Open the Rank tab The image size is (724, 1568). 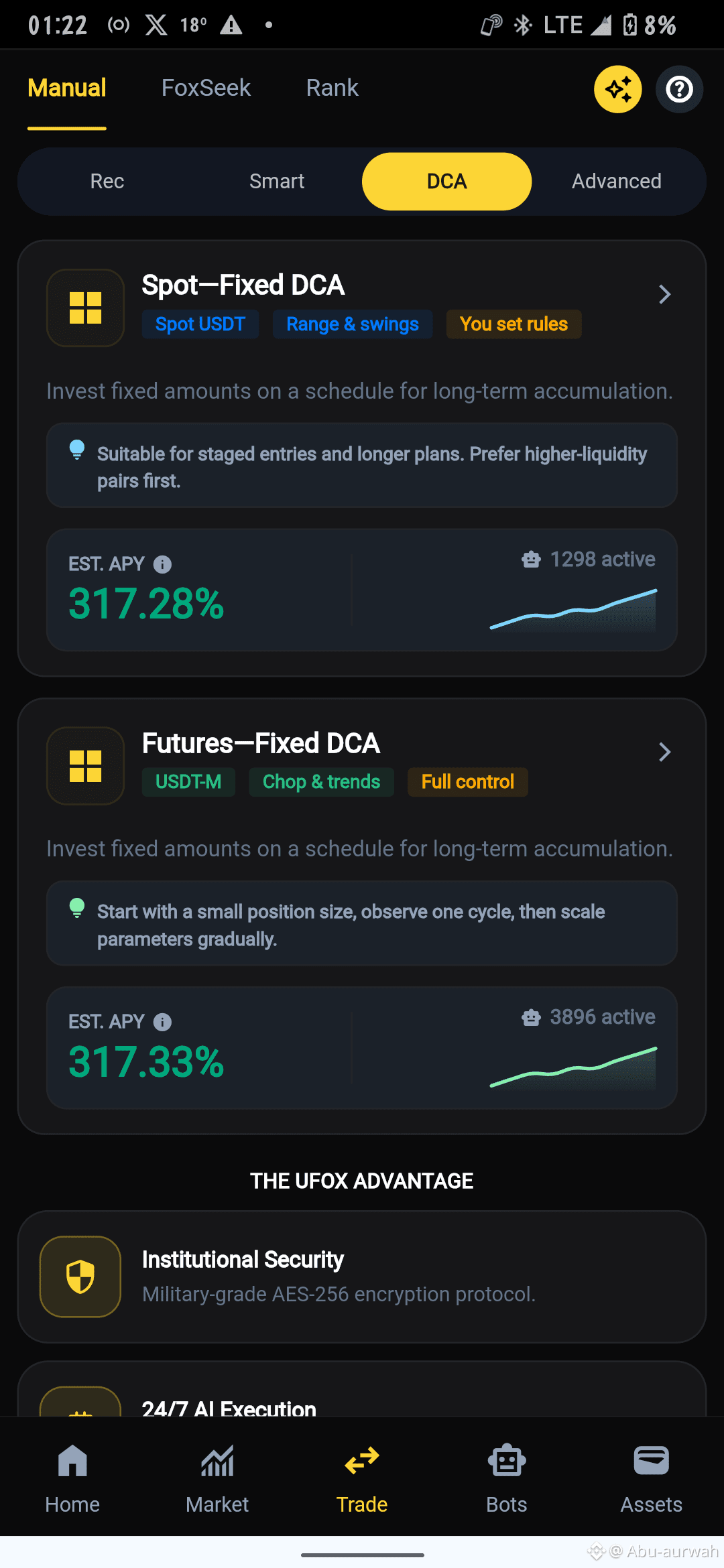pyautogui.click(x=332, y=88)
